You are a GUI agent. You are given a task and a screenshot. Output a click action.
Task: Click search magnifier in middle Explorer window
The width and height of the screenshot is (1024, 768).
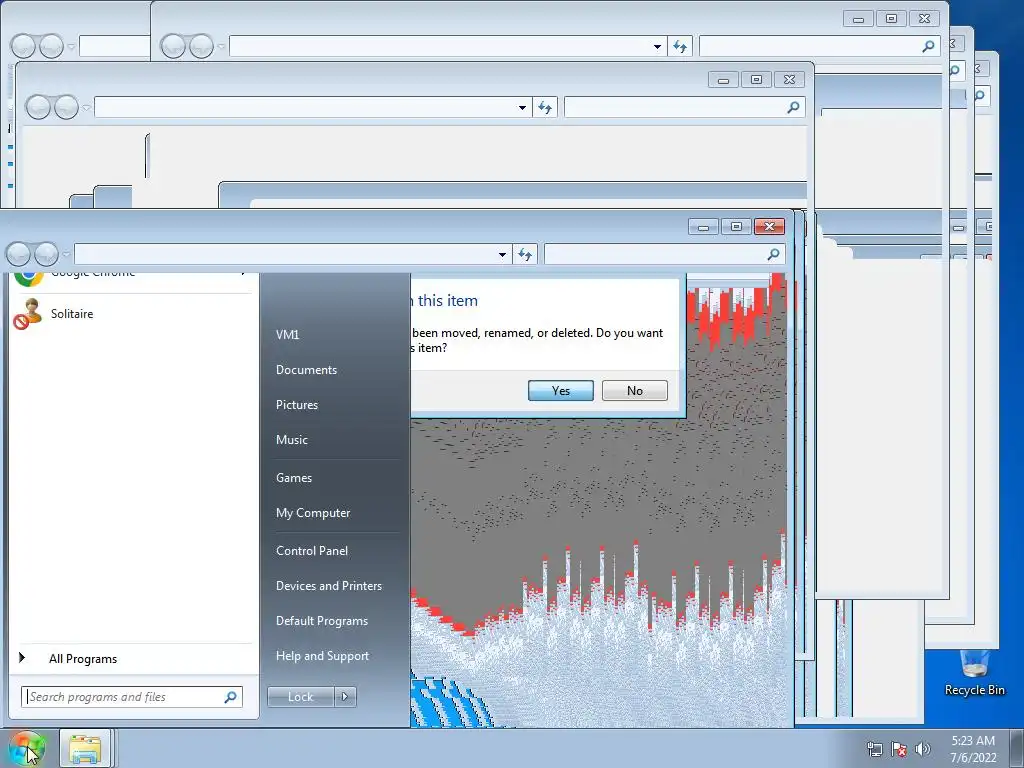click(793, 107)
